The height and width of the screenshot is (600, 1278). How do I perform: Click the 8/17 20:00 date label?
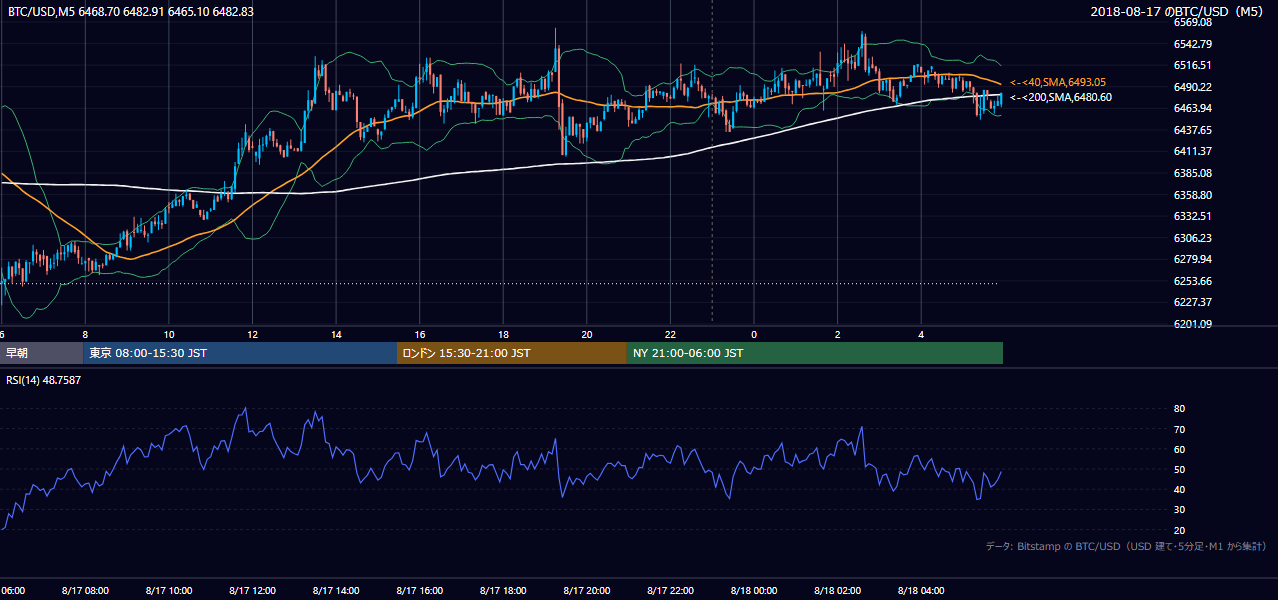[x=586, y=591]
